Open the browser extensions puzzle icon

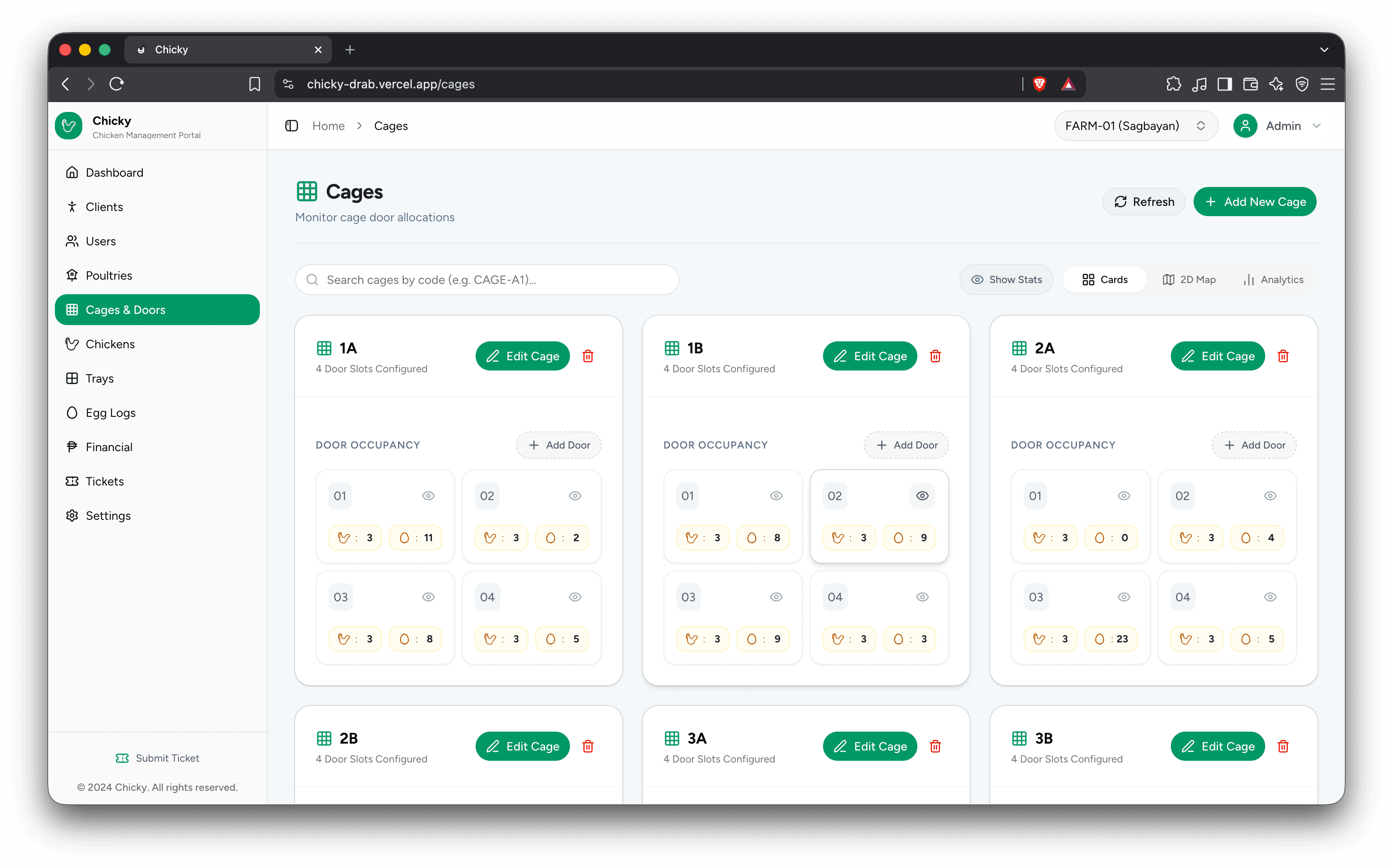(1173, 84)
